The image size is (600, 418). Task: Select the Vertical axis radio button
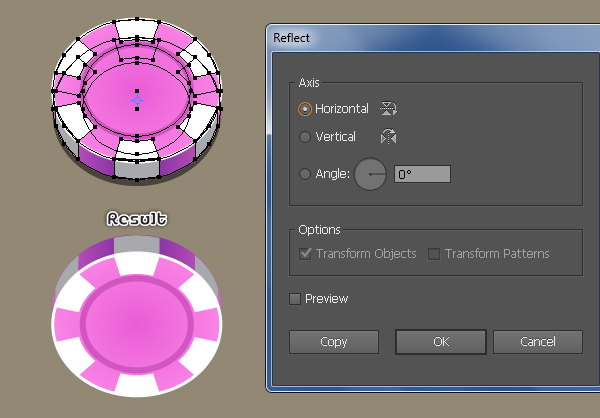[x=305, y=137]
